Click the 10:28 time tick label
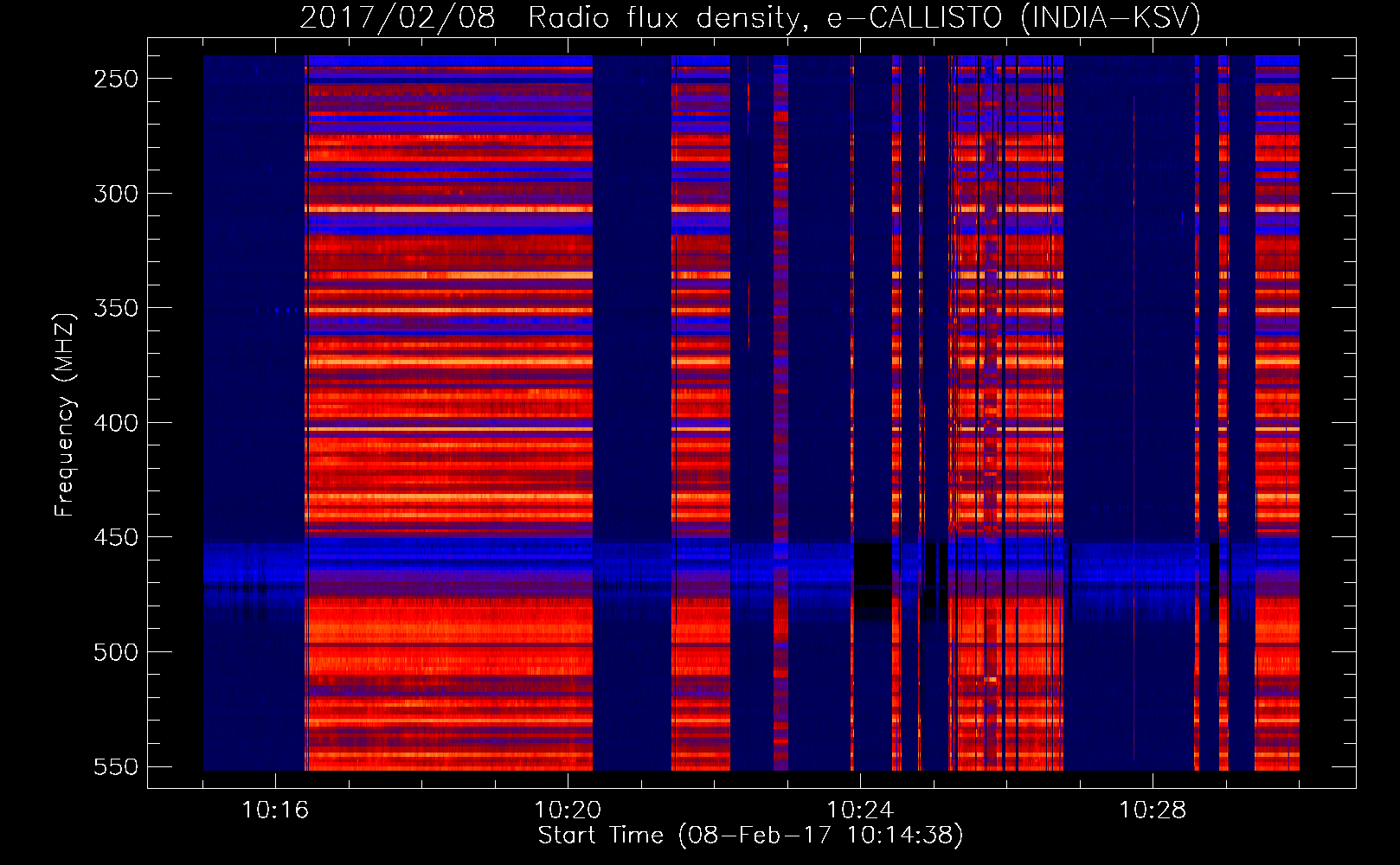The image size is (1400, 865). pos(1153,810)
